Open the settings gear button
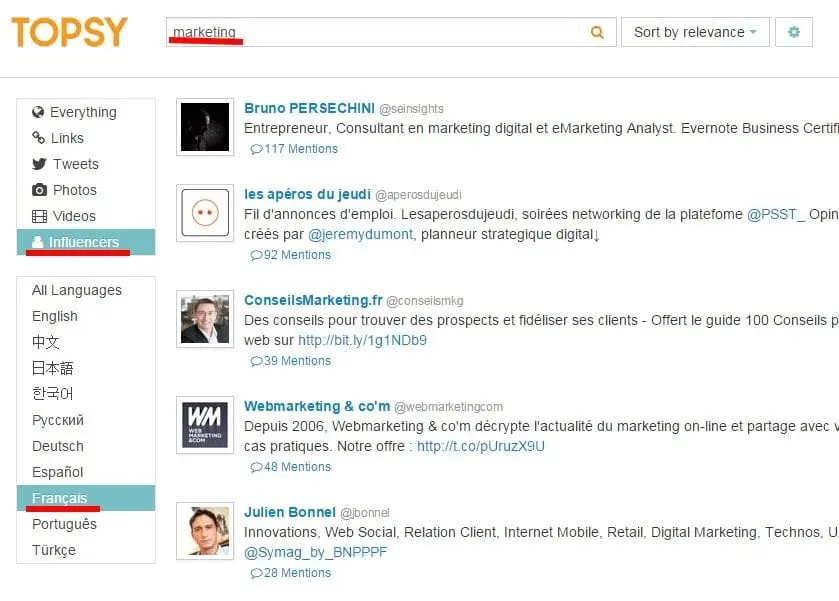This screenshot has height=601, width=839. [x=794, y=32]
